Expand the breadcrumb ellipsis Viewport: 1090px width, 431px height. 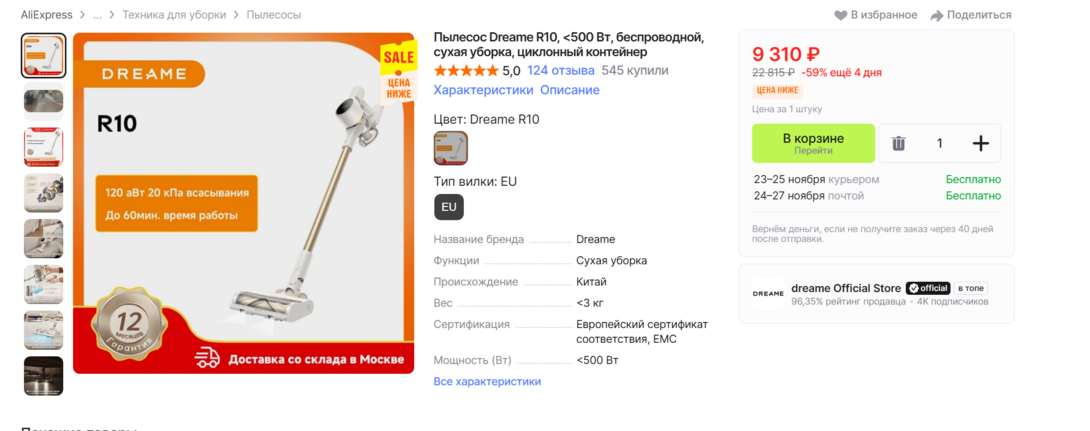pos(97,15)
